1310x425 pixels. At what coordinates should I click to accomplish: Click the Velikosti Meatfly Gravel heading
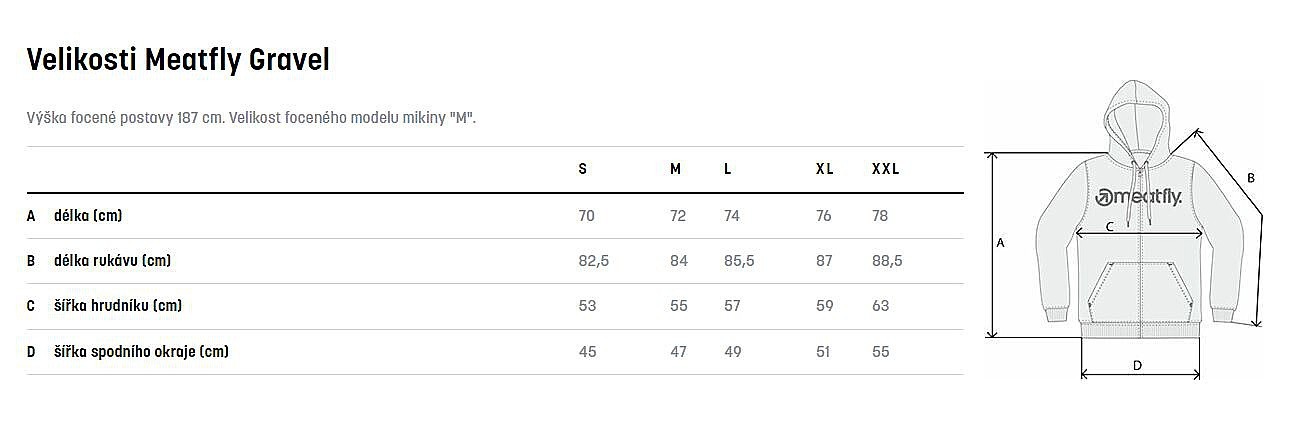coord(178,61)
